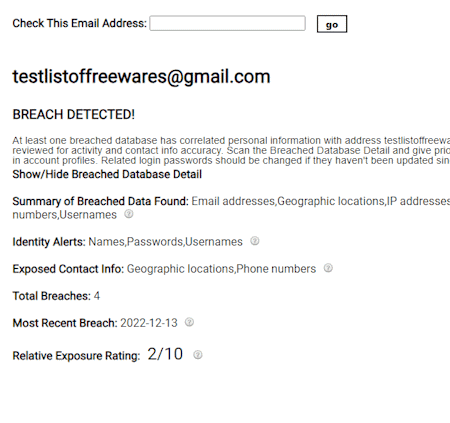Focus the Check This Email Address field
Screen dimensions: 450x423
point(227,23)
